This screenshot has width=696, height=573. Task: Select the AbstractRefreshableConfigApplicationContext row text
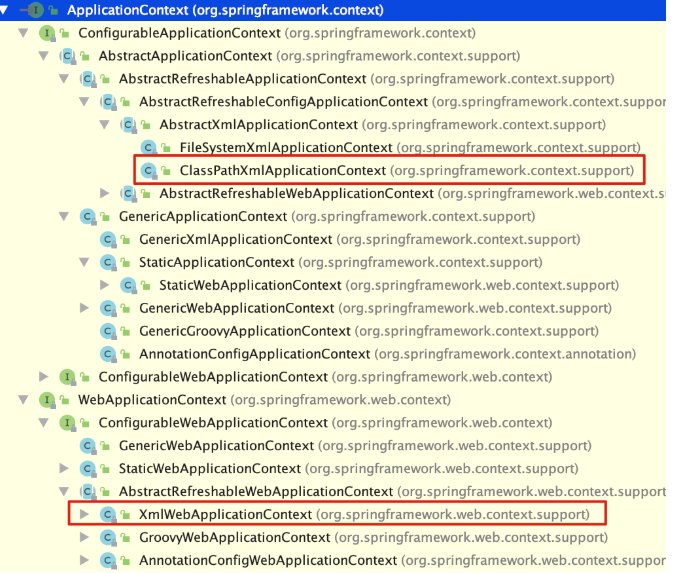(402, 102)
